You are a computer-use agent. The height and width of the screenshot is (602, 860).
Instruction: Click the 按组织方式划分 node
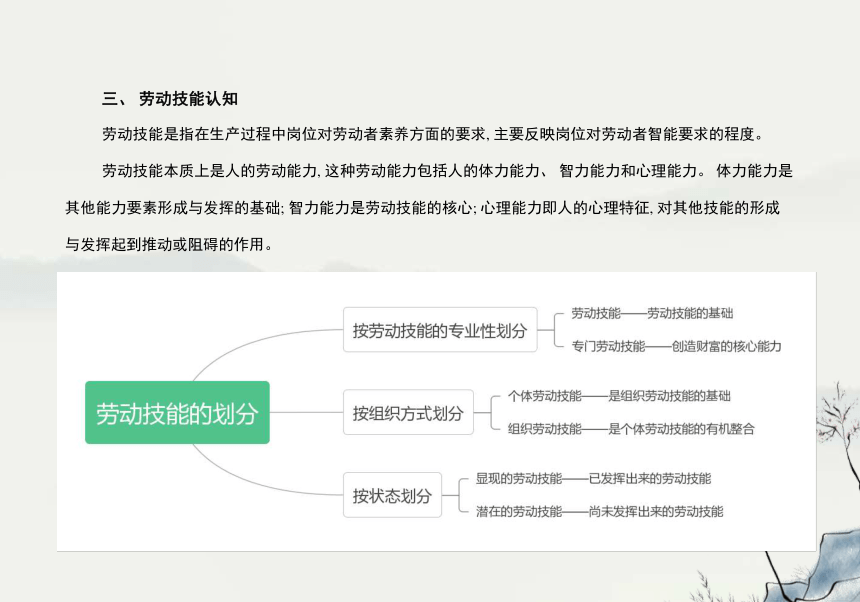408,412
